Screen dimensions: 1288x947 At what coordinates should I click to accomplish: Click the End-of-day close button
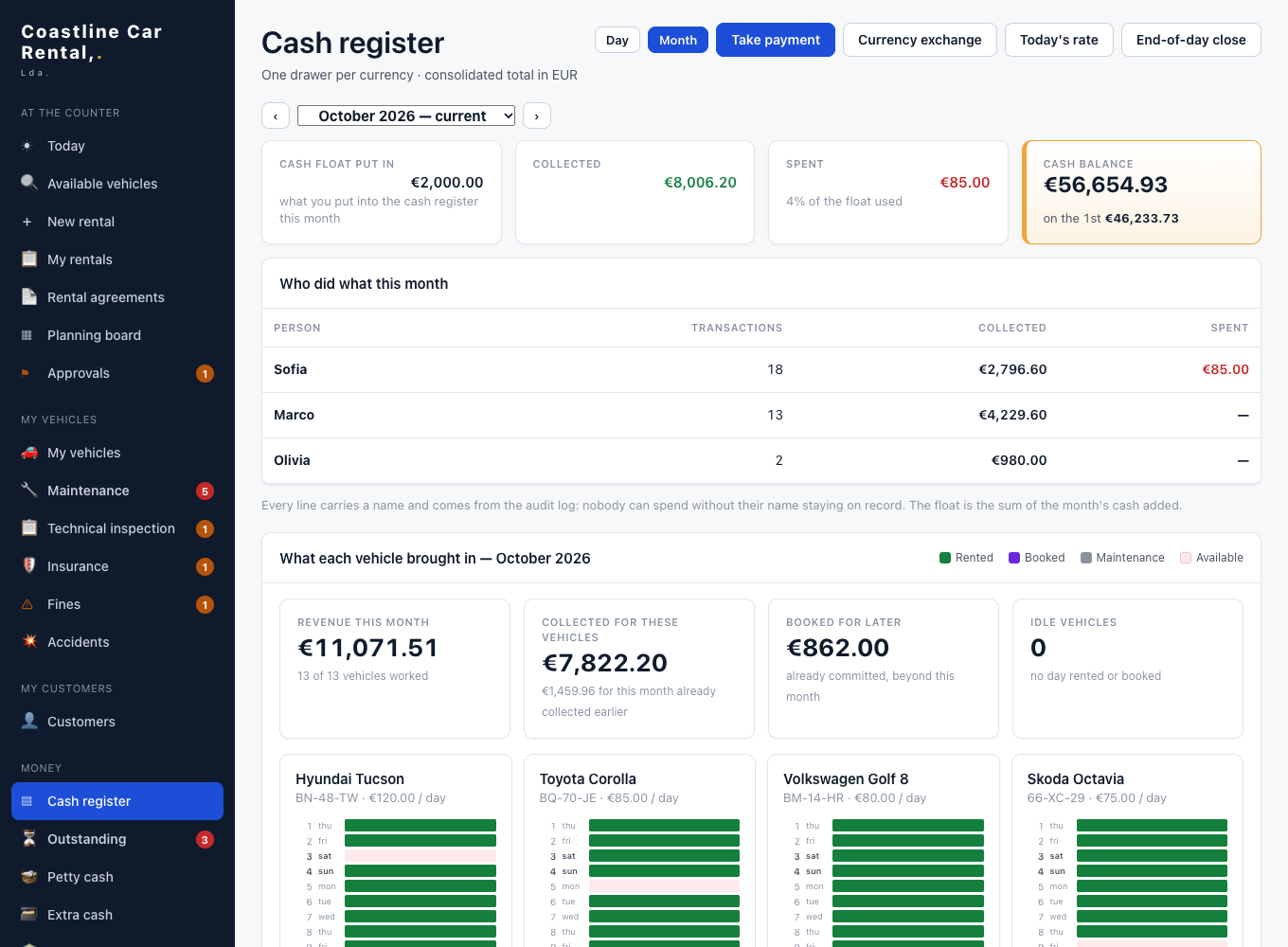pos(1191,40)
